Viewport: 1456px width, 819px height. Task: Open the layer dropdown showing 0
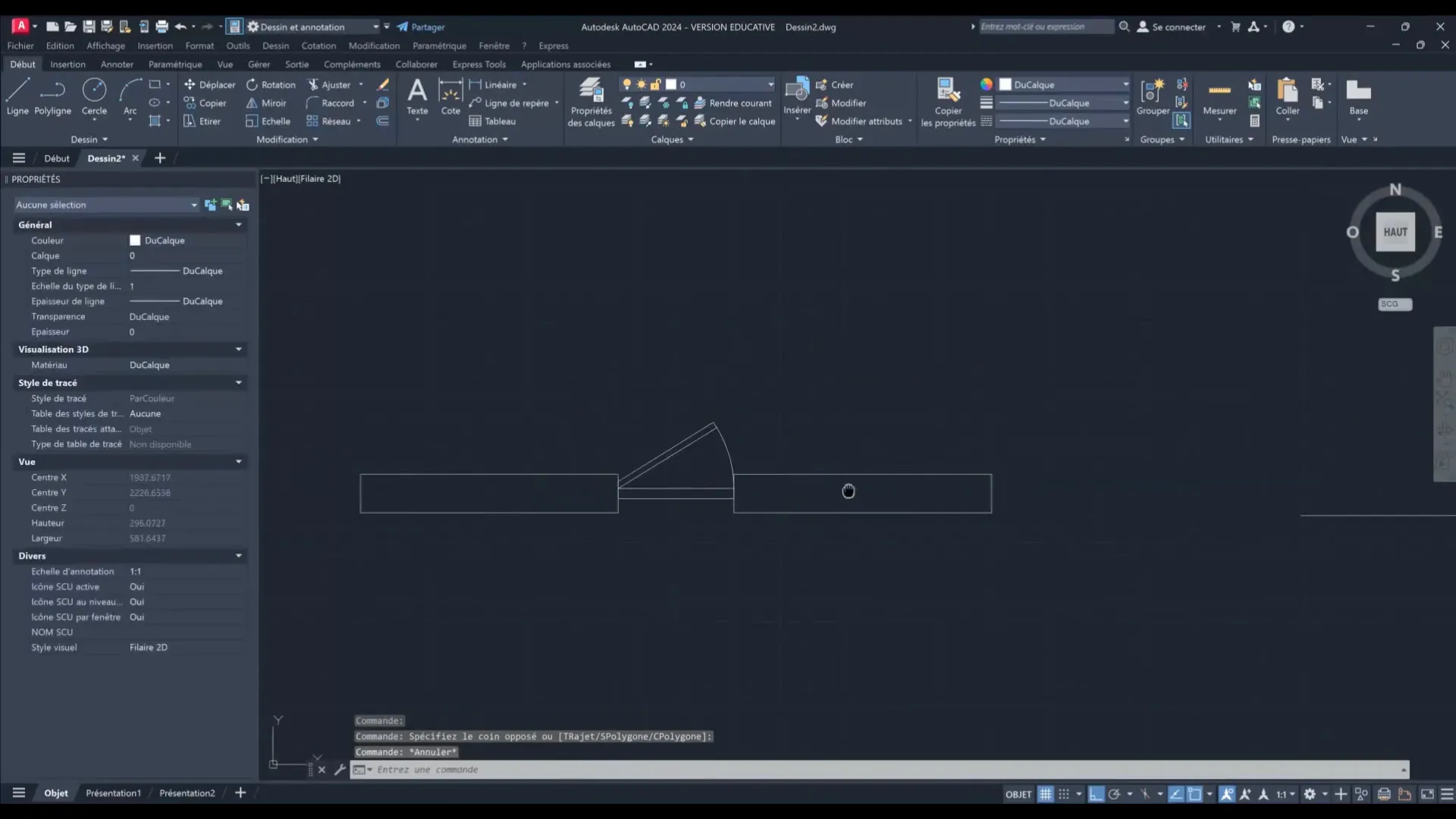770,84
